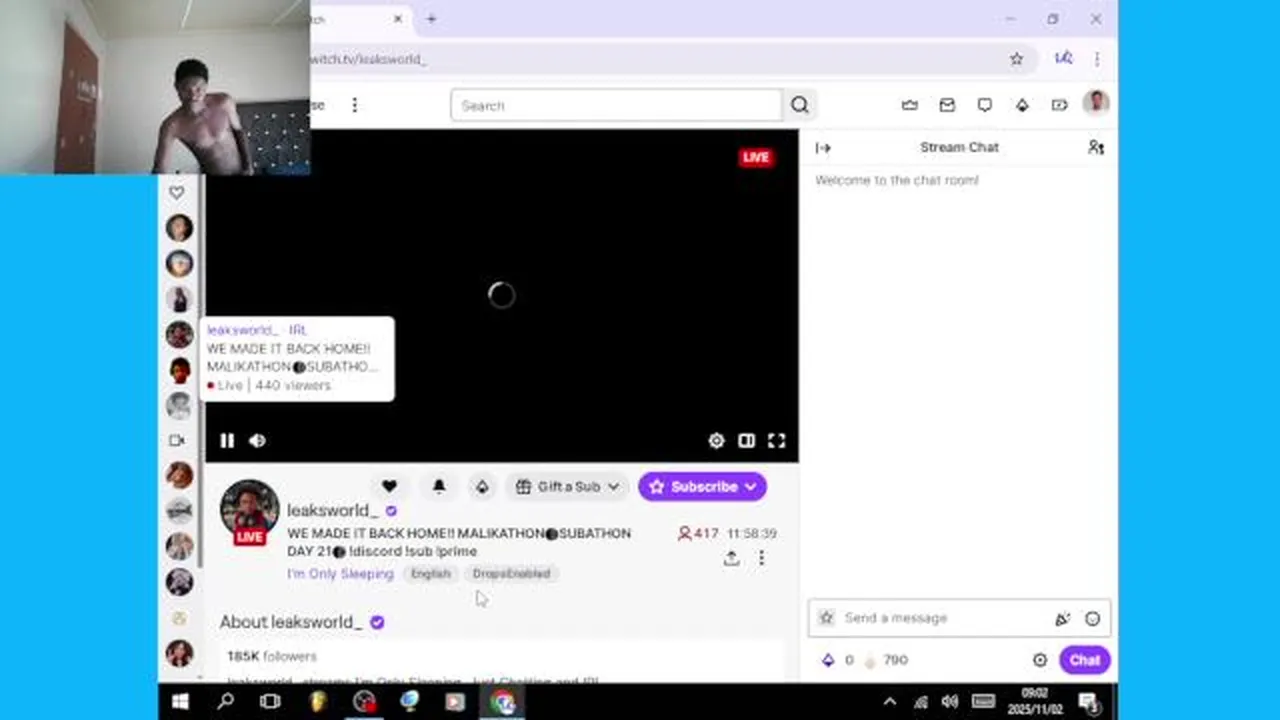Open the notifications inbox icon
This screenshot has width=1280, height=720.
click(947, 105)
